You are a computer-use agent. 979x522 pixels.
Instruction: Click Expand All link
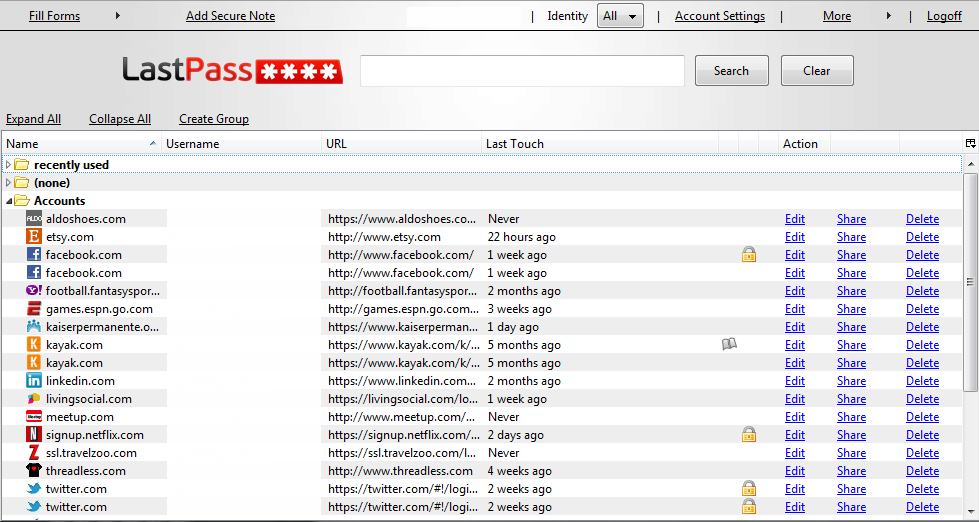click(34, 119)
